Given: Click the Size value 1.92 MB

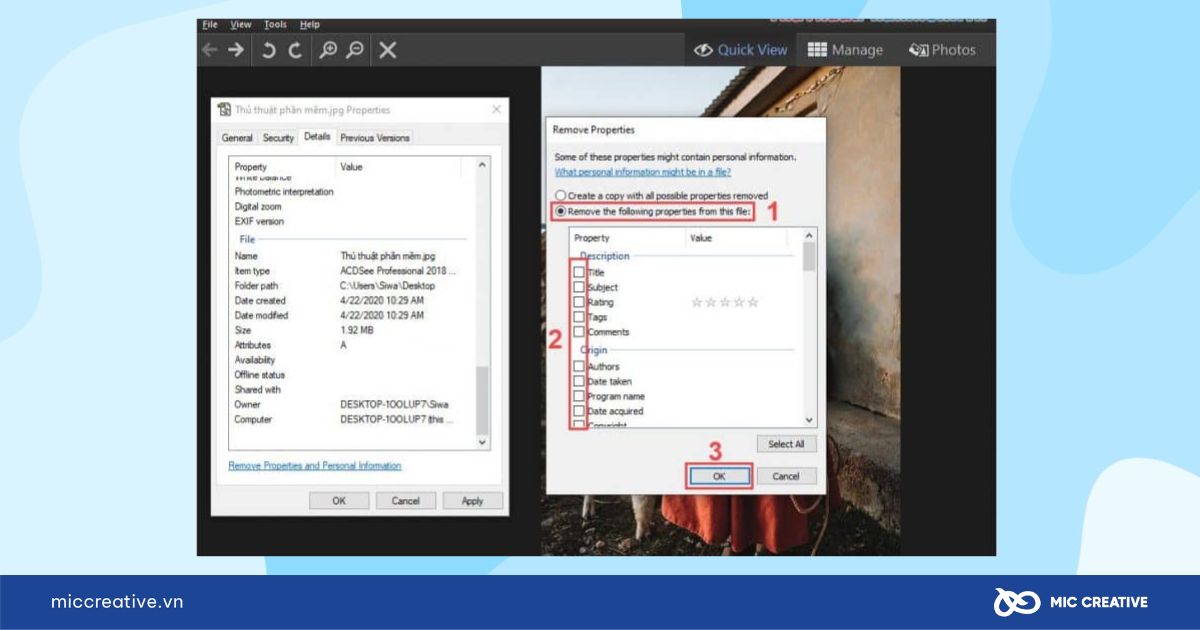Looking at the screenshot, I should (x=358, y=330).
